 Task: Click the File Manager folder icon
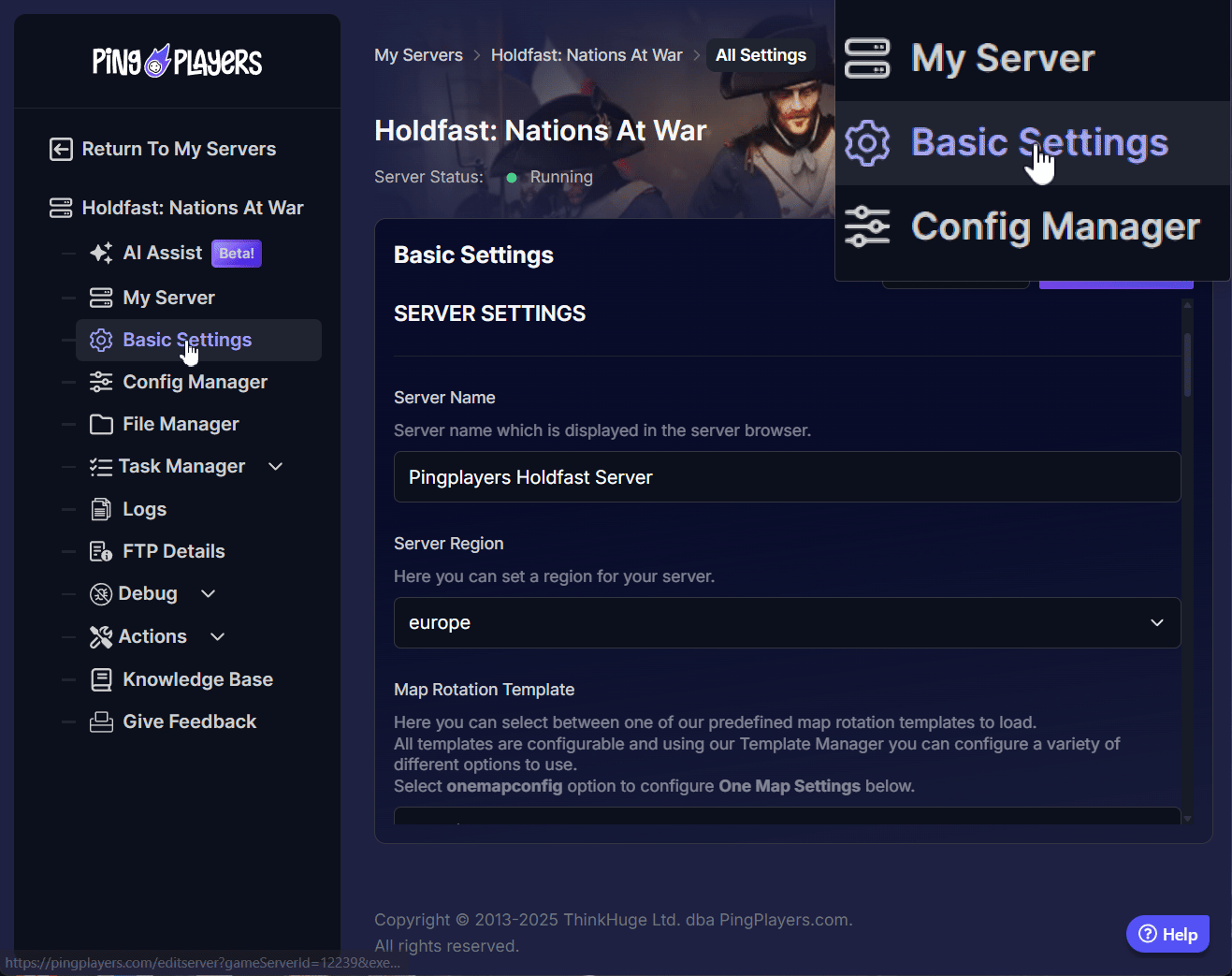[x=101, y=424]
